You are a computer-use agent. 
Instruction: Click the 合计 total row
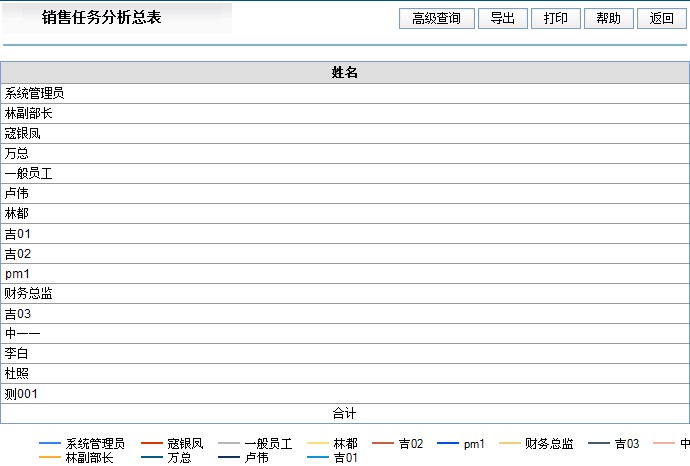click(x=345, y=413)
